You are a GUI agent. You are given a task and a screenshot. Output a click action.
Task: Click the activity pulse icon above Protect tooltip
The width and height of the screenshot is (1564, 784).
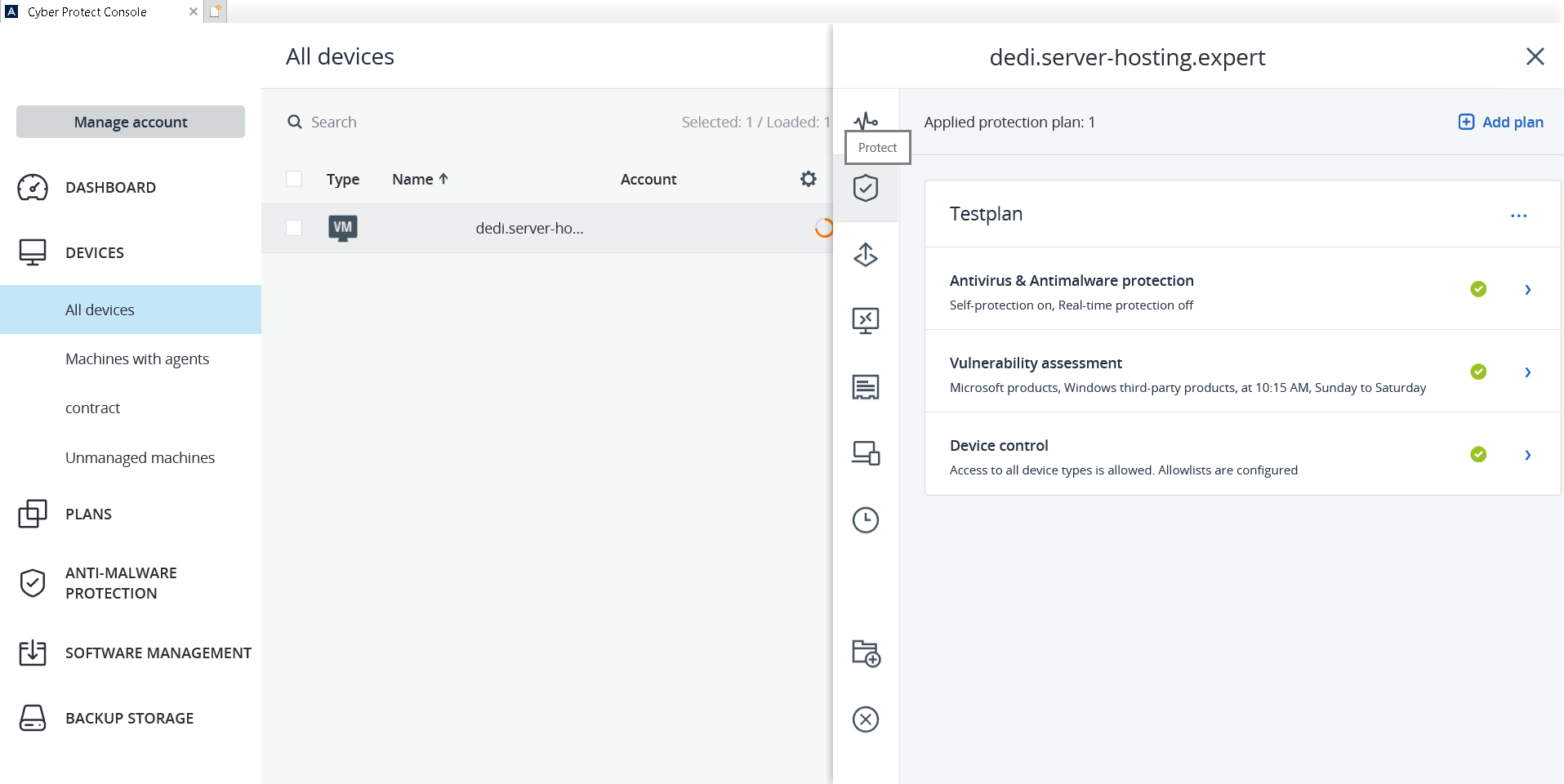coord(866,121)
